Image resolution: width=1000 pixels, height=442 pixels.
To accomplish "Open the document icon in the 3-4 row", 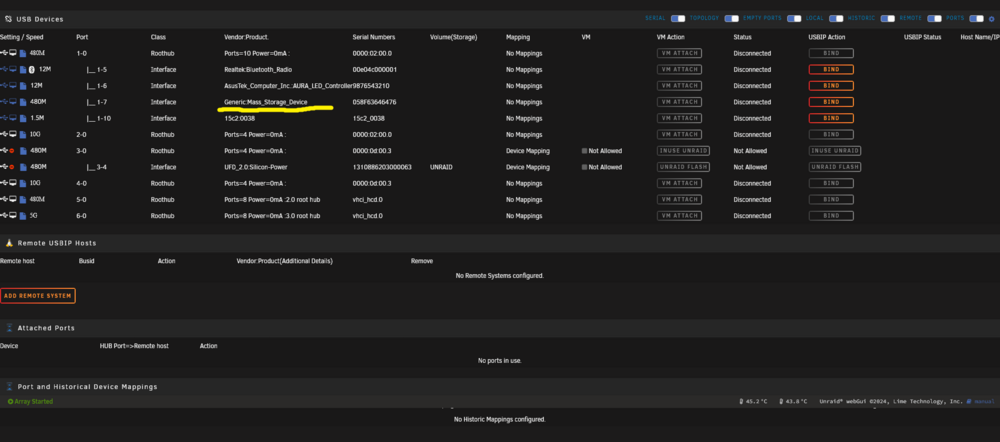I will (x=23, y=167).
